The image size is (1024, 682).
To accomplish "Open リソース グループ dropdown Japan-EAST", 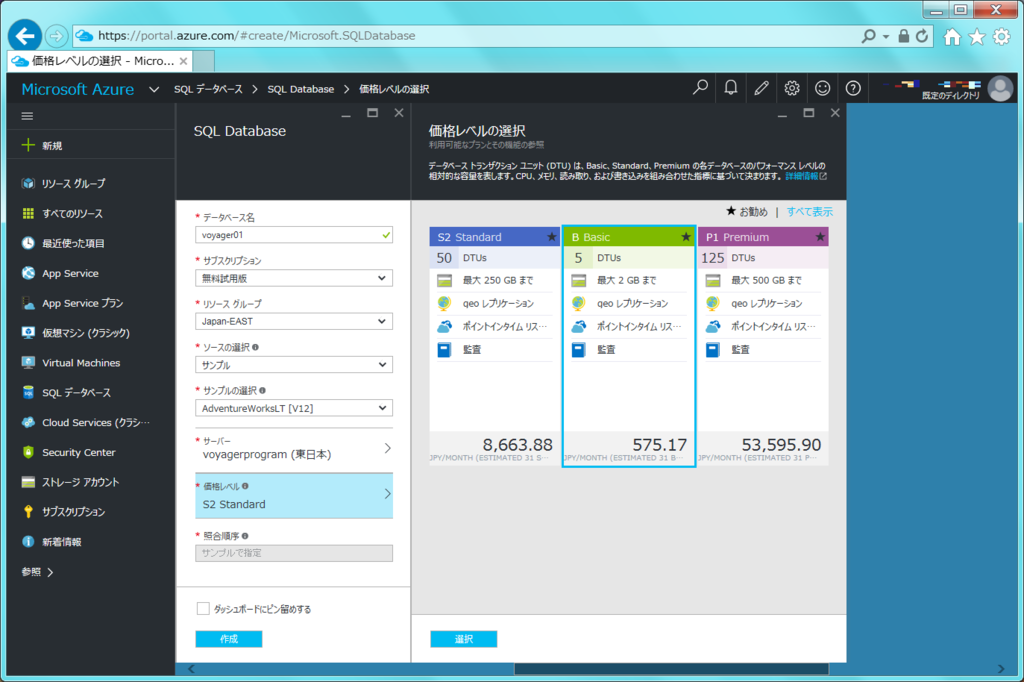I will pos(294,321).
